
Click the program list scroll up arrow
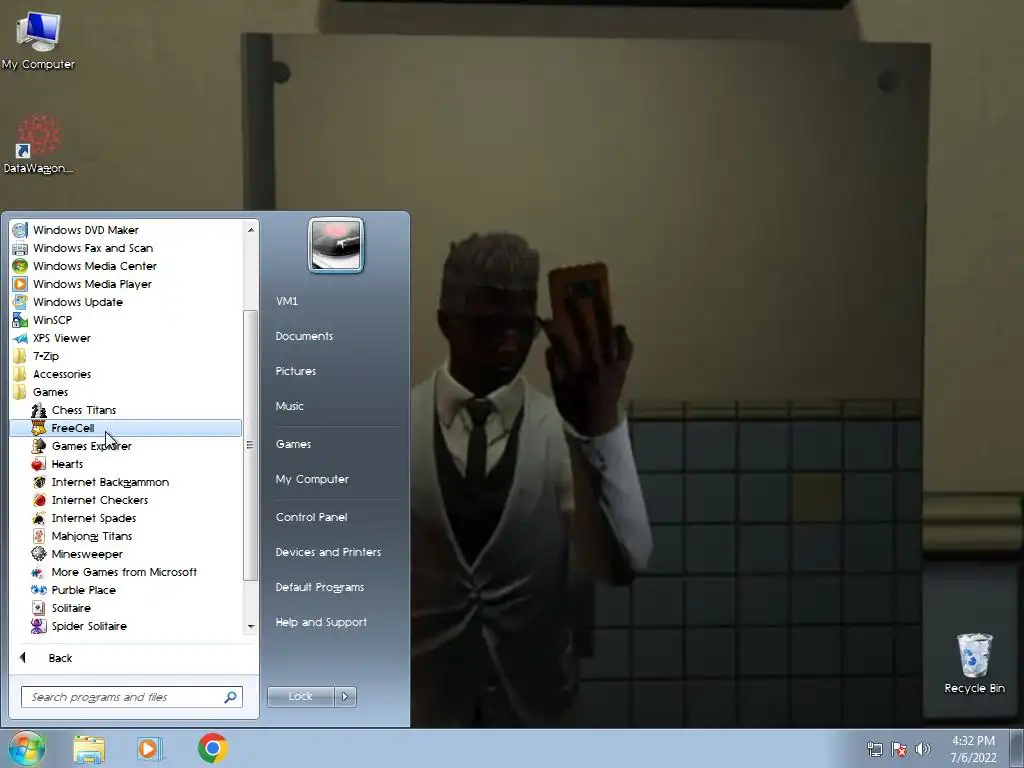251,229
